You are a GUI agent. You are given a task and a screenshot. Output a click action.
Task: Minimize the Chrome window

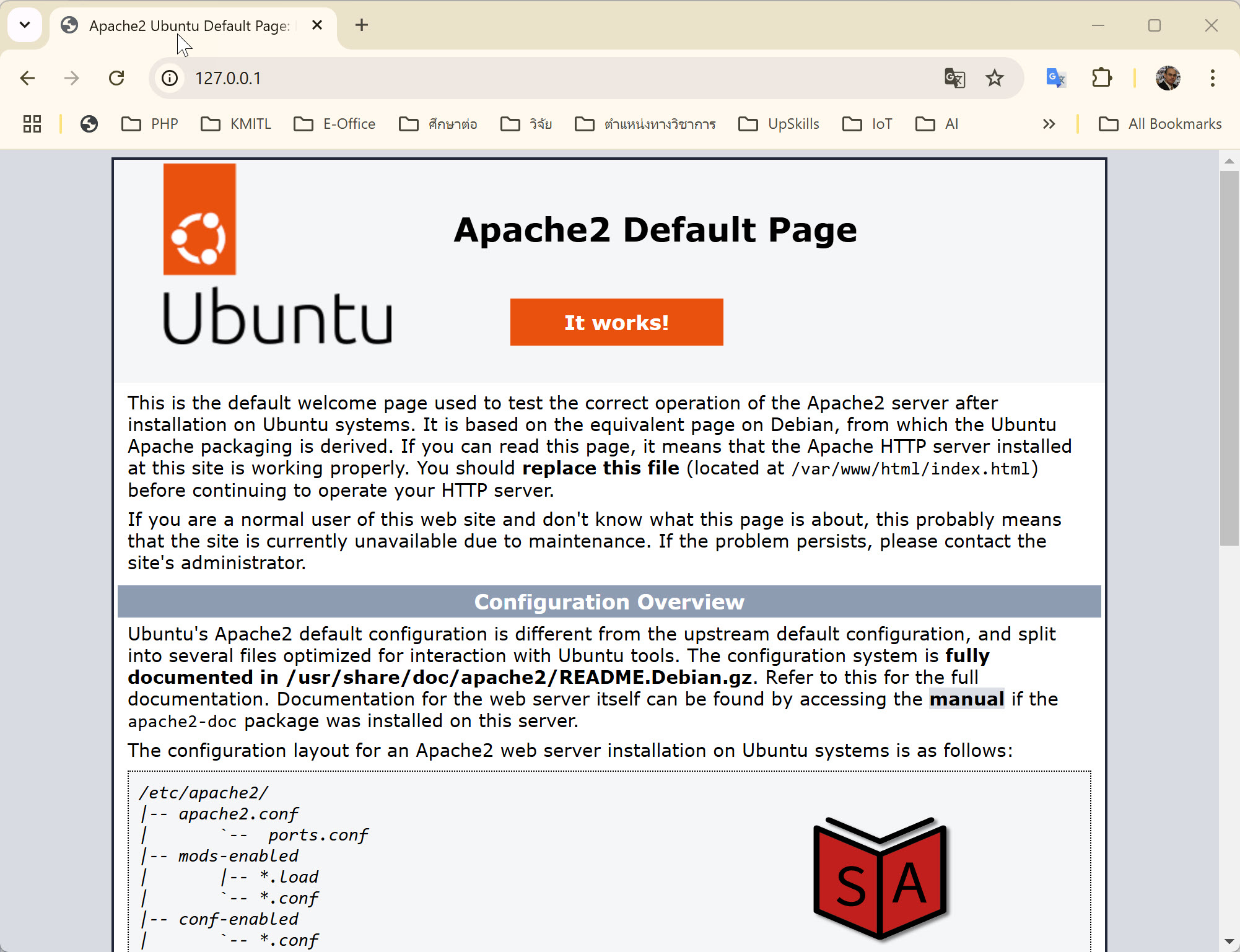(1098, 25)
